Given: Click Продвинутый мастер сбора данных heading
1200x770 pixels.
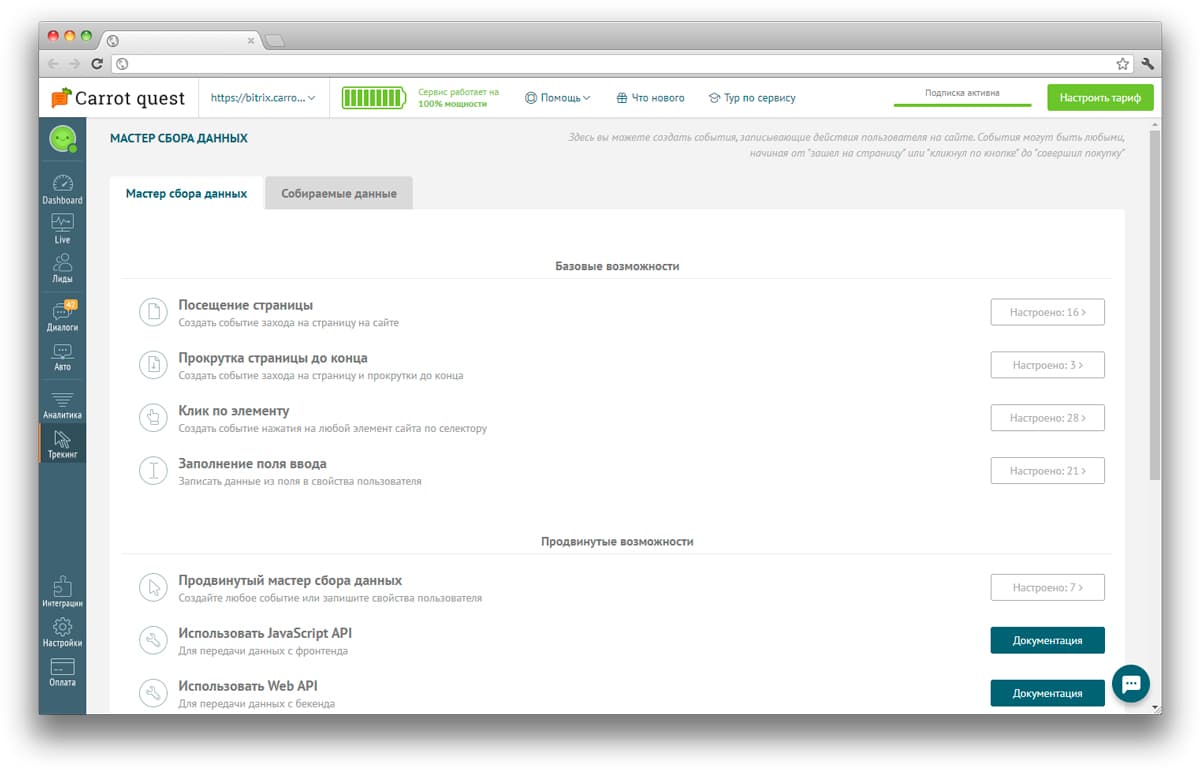Looking at the screenshot, I should [290, 580].
